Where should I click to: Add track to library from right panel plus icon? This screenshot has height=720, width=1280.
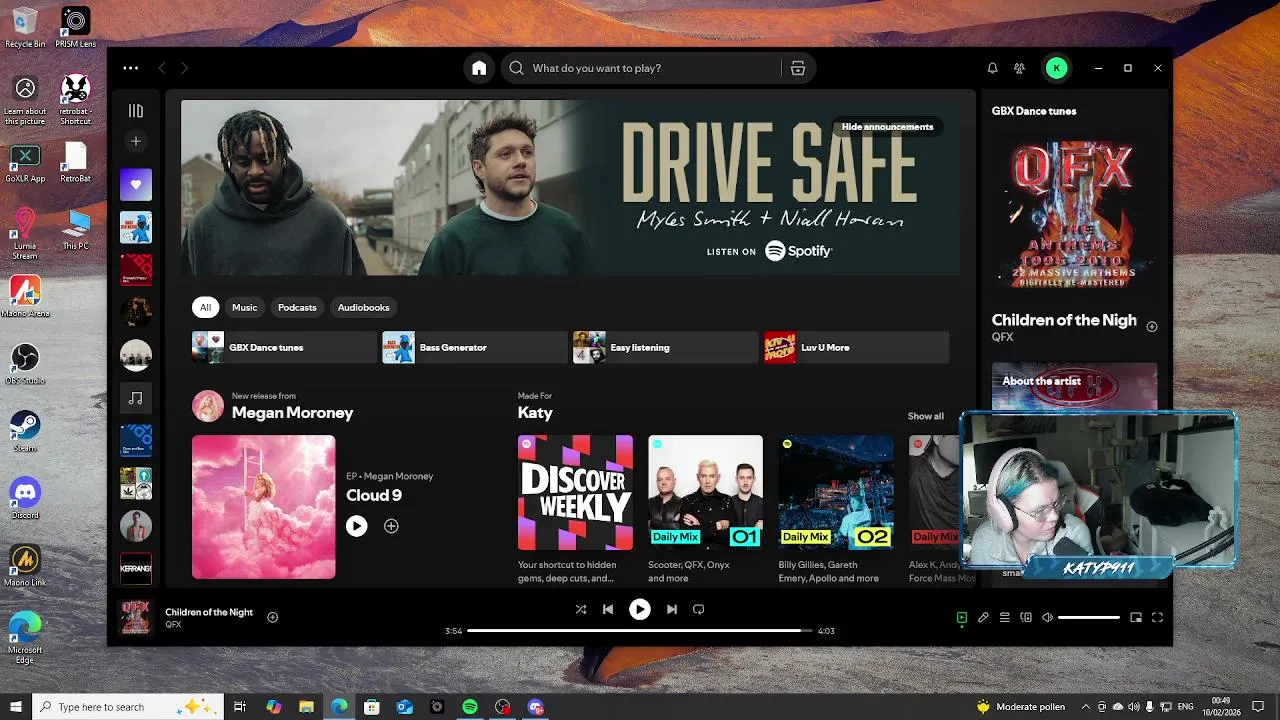[1152, 327]
